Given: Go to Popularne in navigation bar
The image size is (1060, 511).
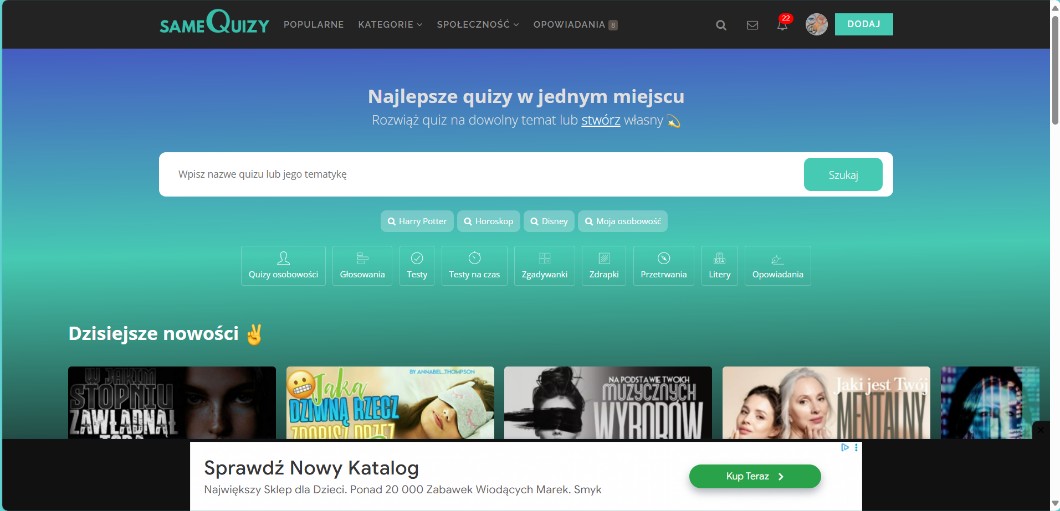Looking at the screenshot, I should [x=313, y=25].
